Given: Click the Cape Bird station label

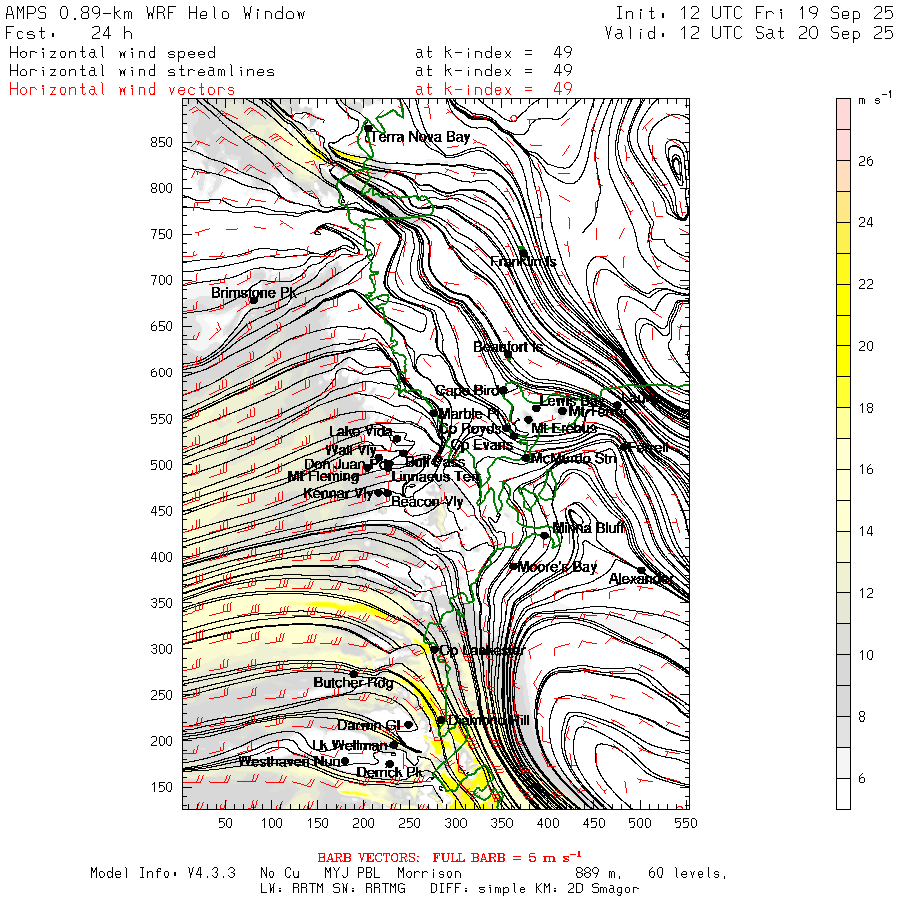Looking at the screenshot, I should click(x=466, y=390).
